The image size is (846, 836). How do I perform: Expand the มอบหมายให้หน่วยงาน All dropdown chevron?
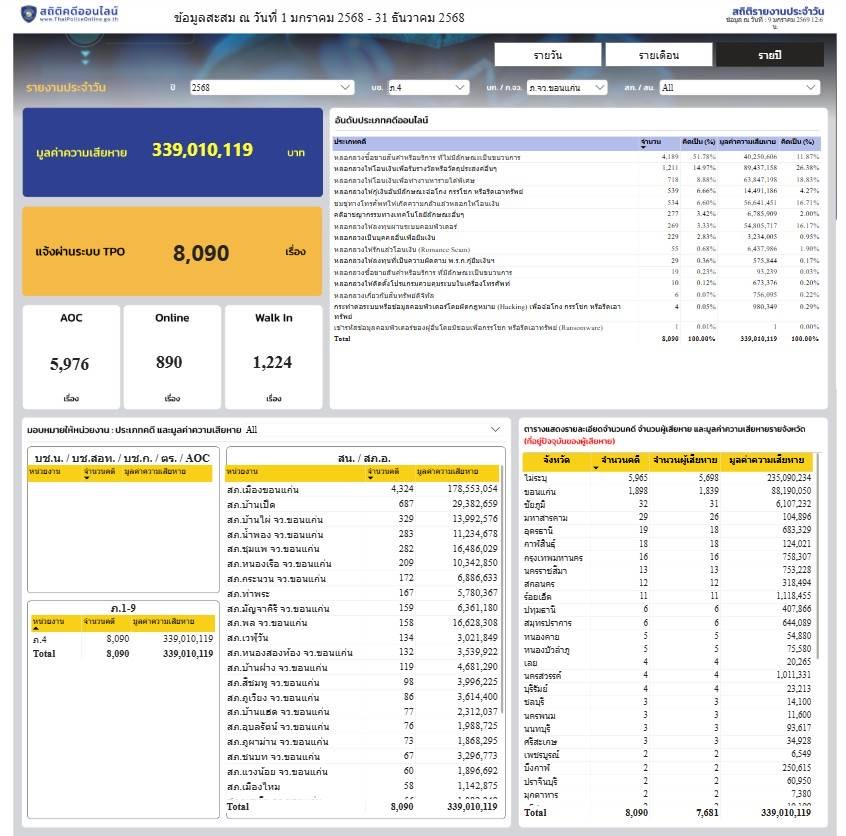494,430
